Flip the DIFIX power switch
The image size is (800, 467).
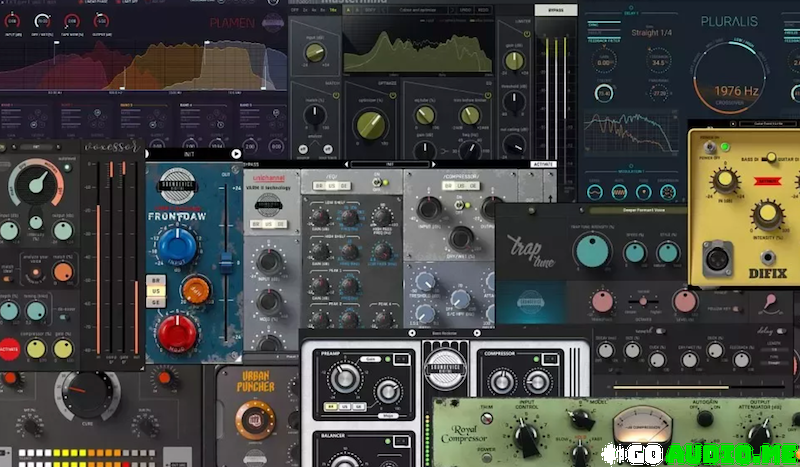click(x=709, y=147)
